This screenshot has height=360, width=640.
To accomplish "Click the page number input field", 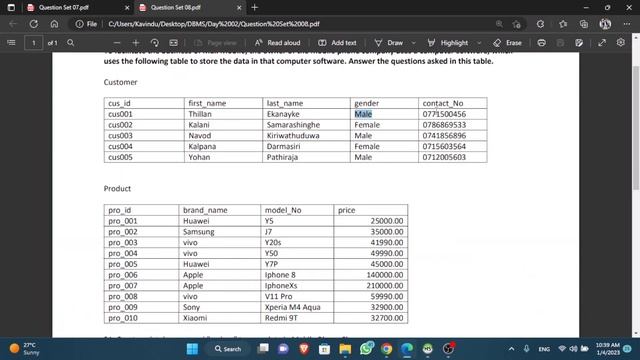I will click(x=33, y=43).
